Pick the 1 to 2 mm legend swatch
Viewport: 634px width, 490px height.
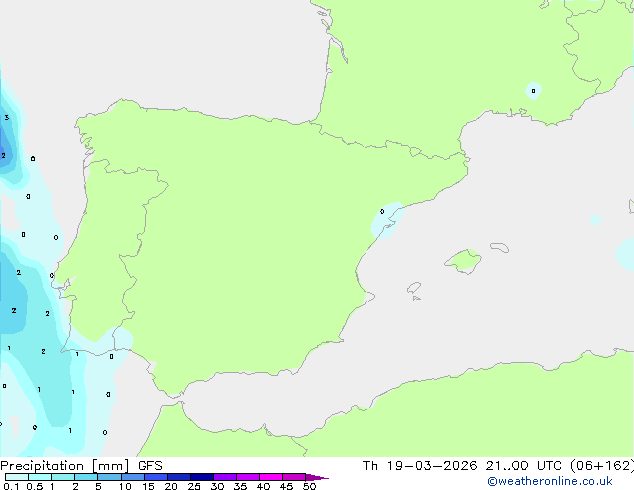tap(63, 477)
